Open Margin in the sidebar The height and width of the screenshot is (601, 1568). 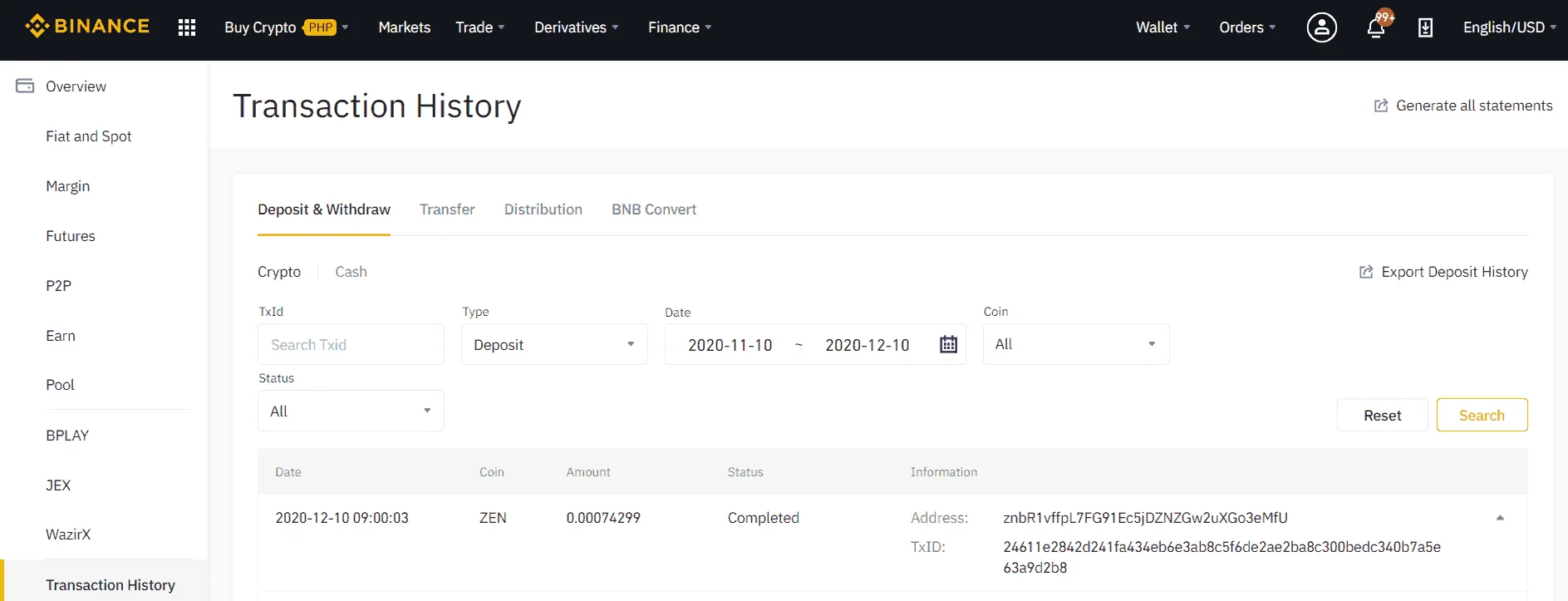pyautogui.click(x=67, y=186)
